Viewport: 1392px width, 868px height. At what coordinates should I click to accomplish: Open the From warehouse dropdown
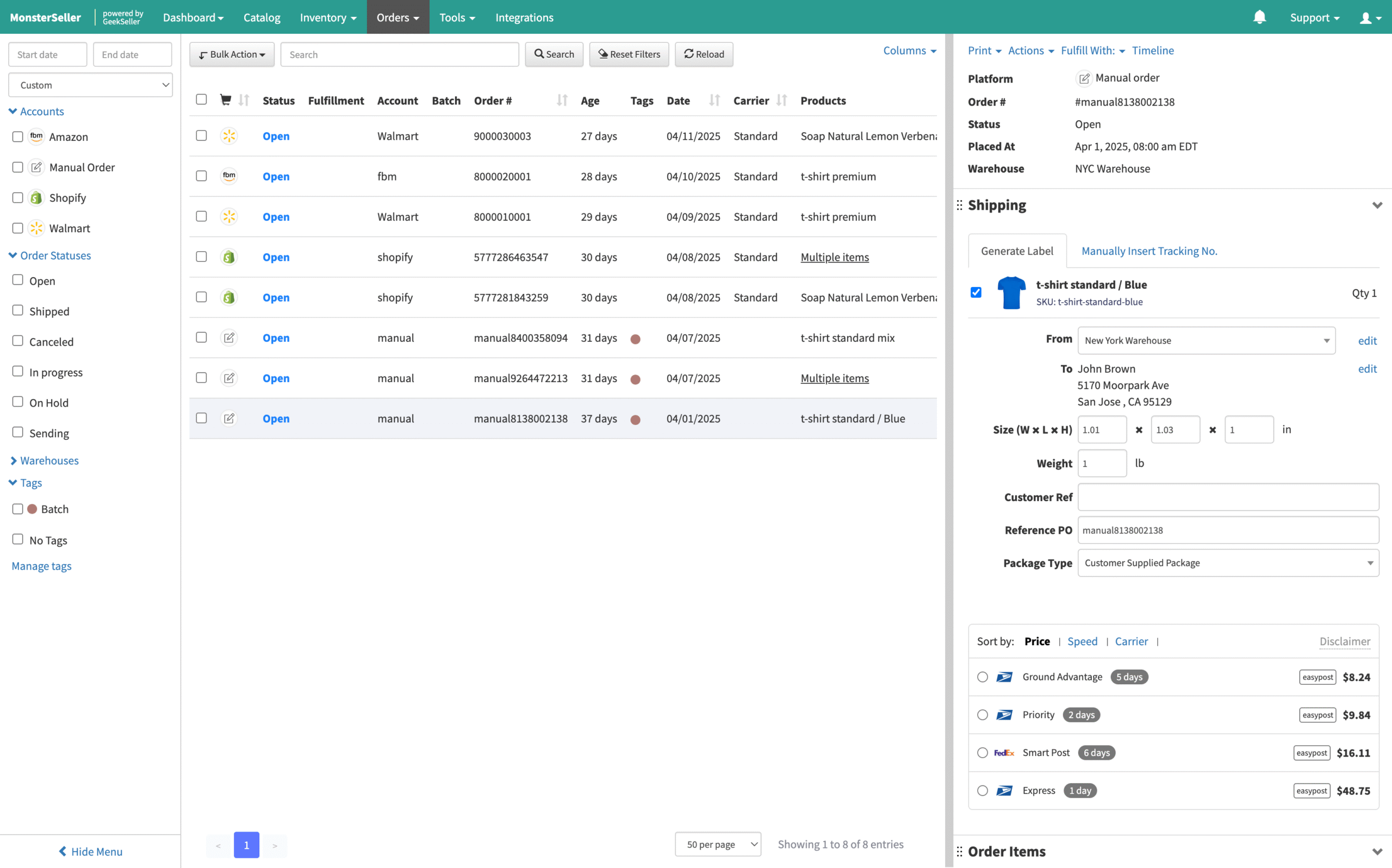pyautogui.click(x=1206, y=340)
